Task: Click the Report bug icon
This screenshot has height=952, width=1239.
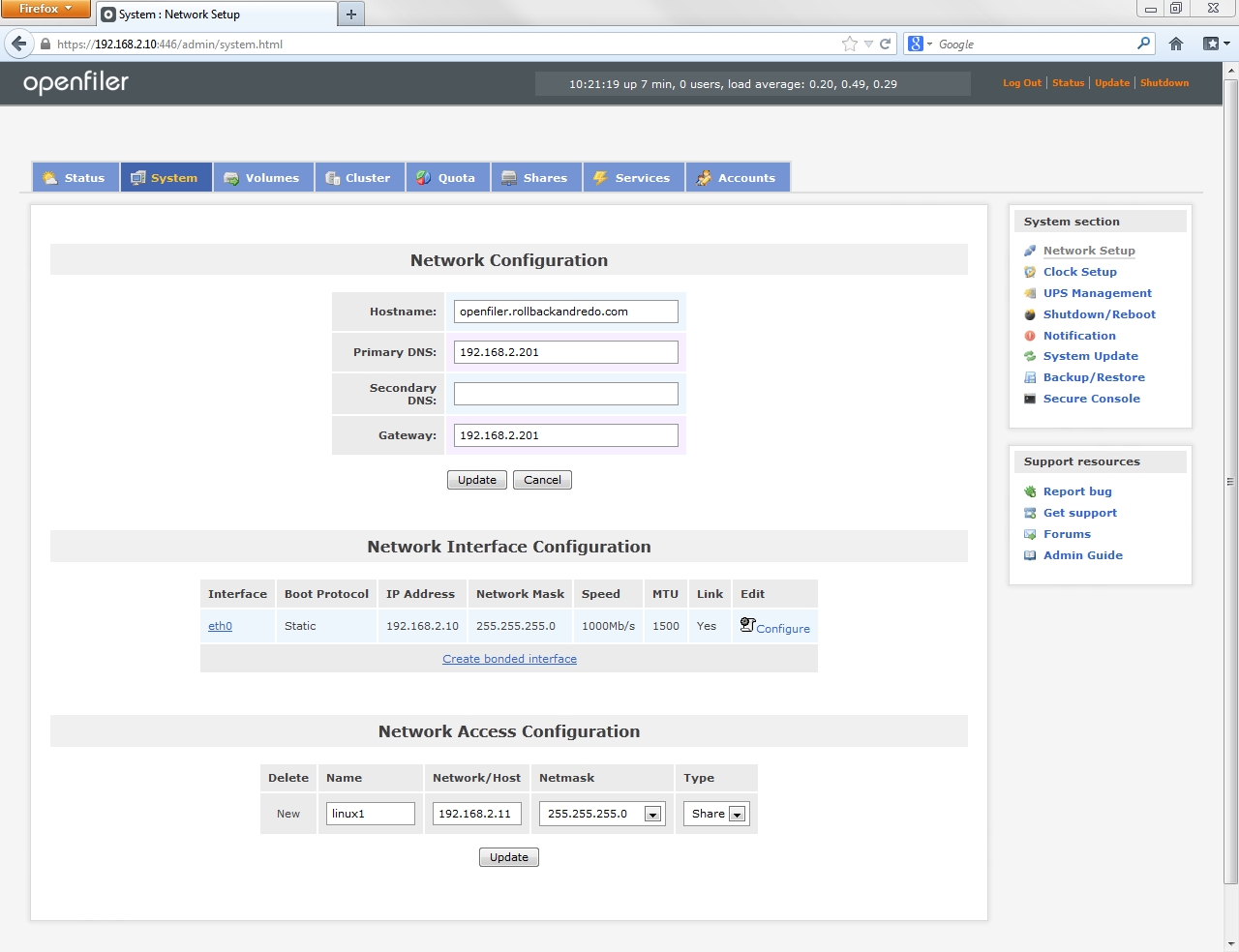Action: click(x=1030, y=491)
